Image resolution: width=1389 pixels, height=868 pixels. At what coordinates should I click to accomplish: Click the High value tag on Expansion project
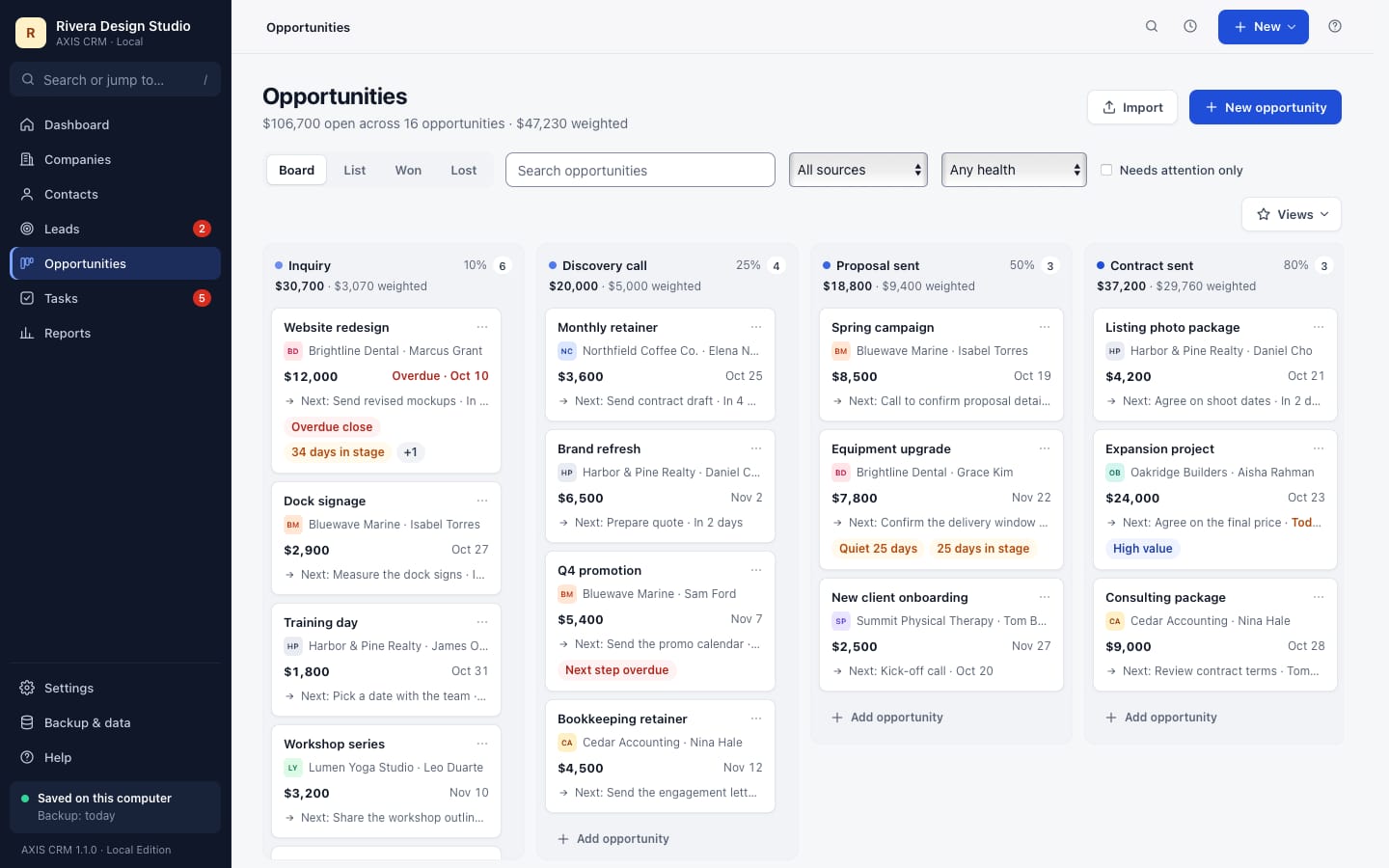(1143, 549)
